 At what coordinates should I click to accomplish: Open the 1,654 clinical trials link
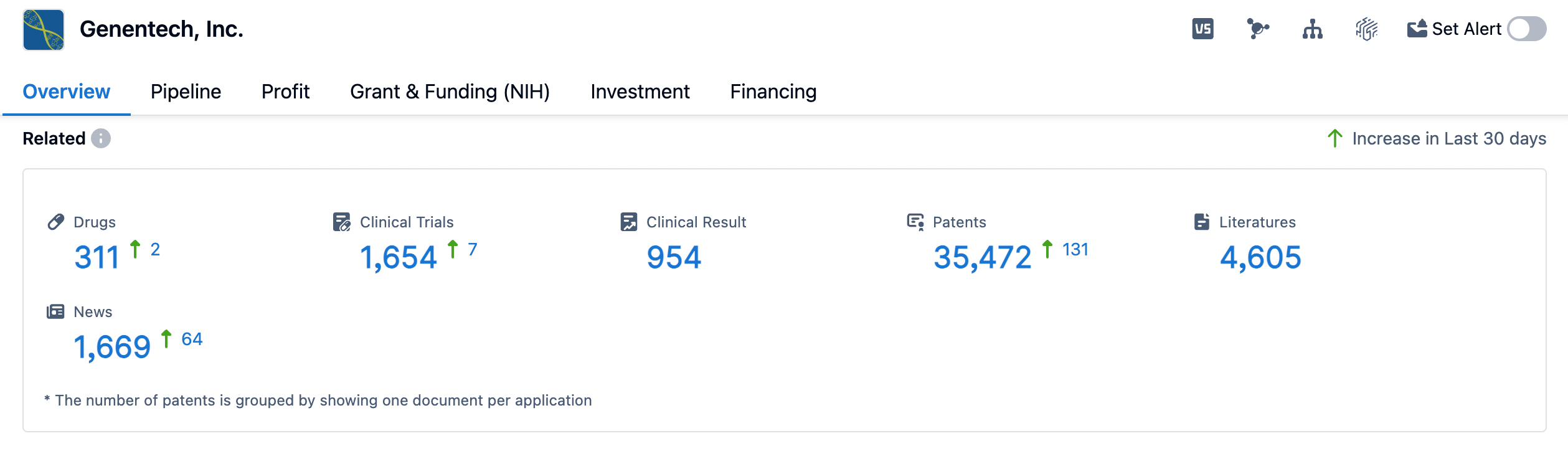click(399, 257)
